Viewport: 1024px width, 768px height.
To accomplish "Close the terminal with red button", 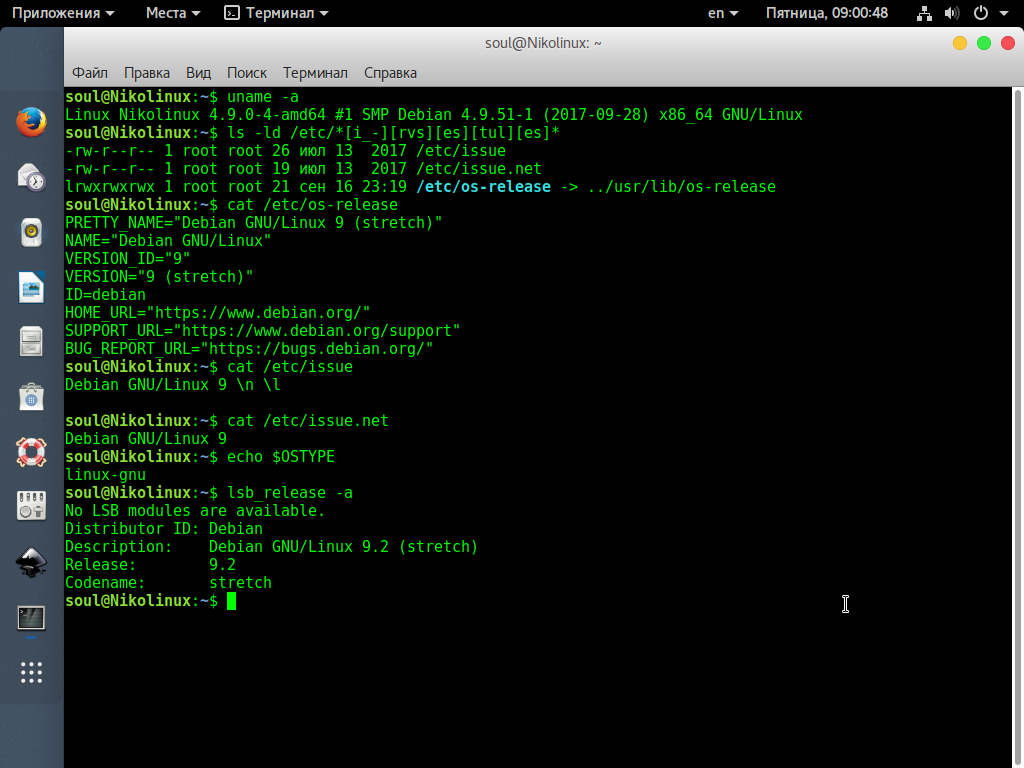I will (x=1008, y=43).
